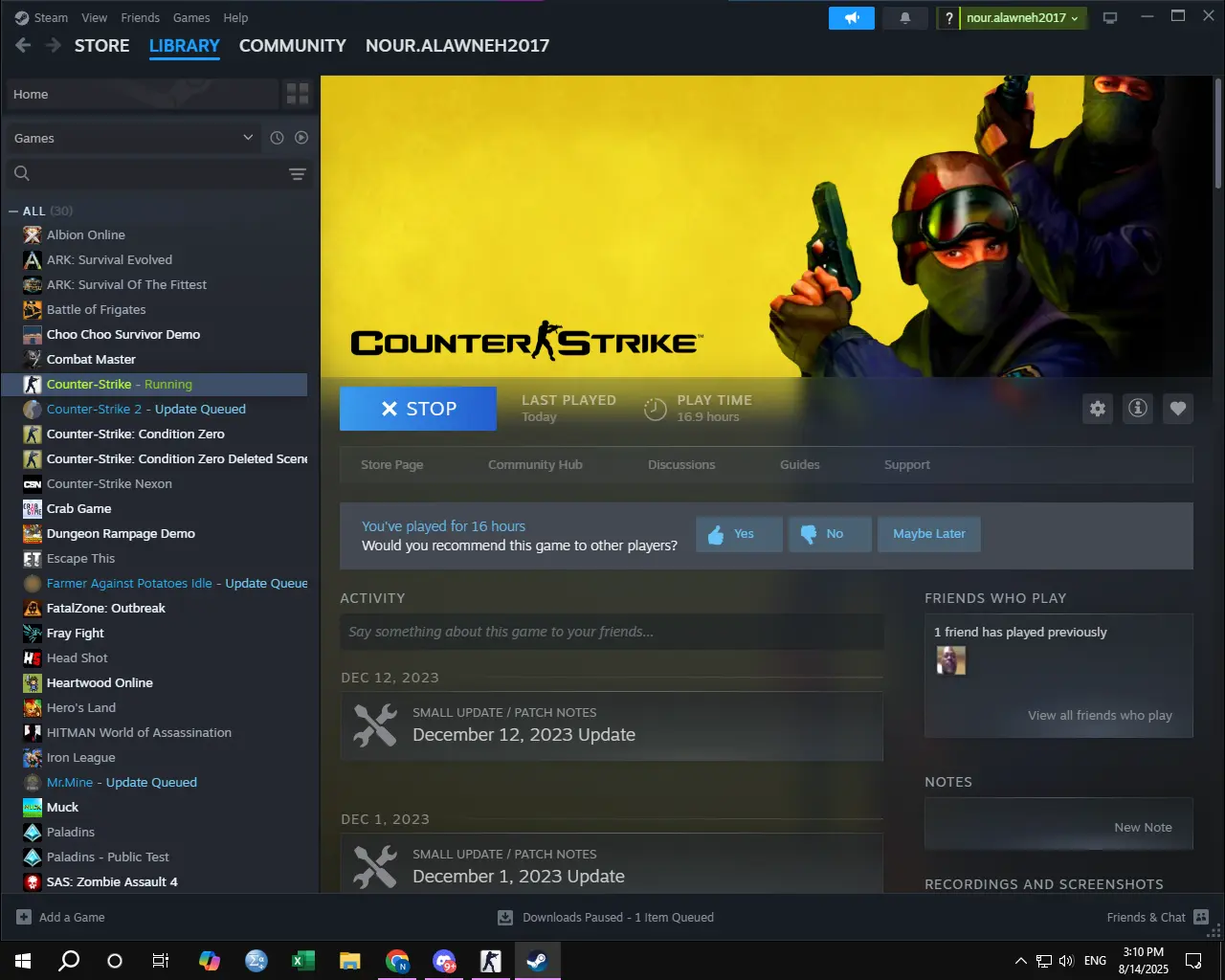This screenshot has width=1225, height=980.
Task: Collapse the ALL games category
Action: pos(14,212)
